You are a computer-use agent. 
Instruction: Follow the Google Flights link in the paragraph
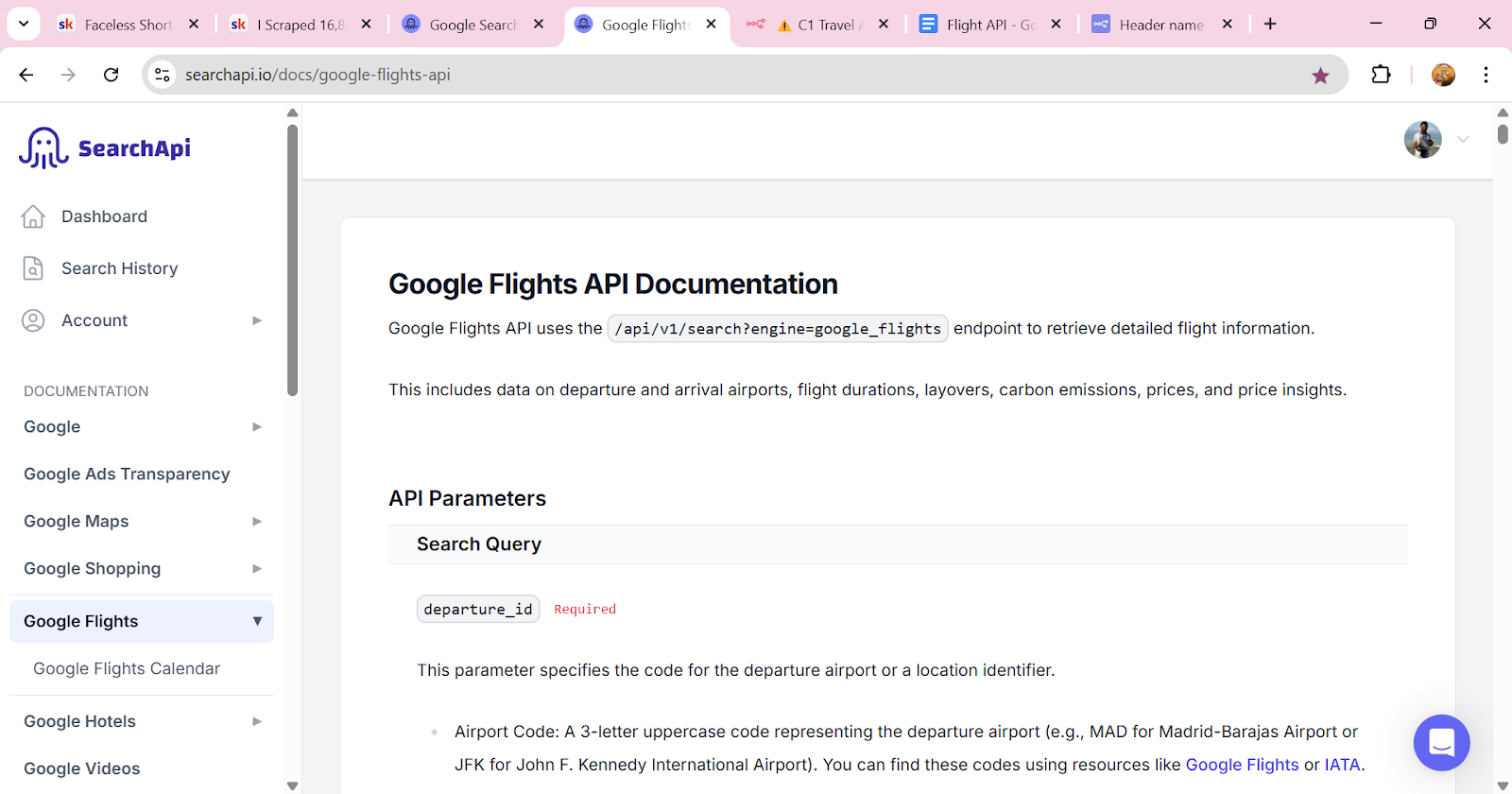[x=1242, y=765]
